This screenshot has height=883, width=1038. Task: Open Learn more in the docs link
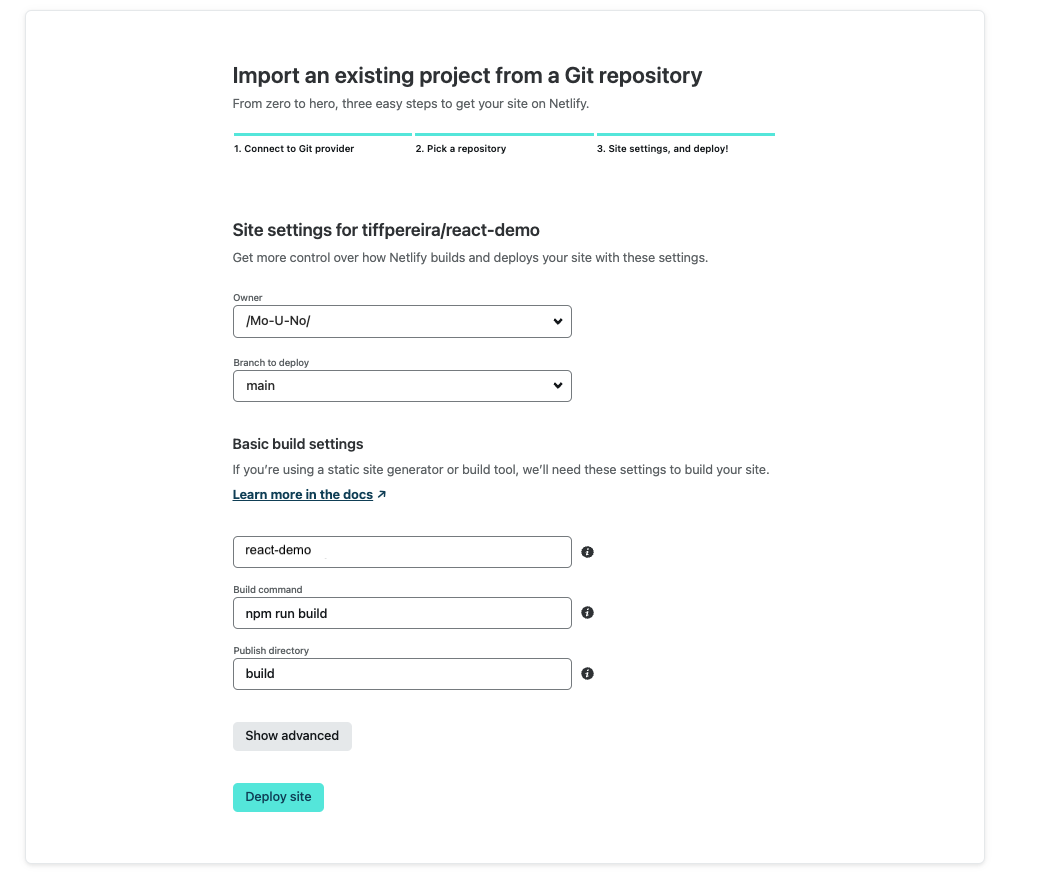303,494
